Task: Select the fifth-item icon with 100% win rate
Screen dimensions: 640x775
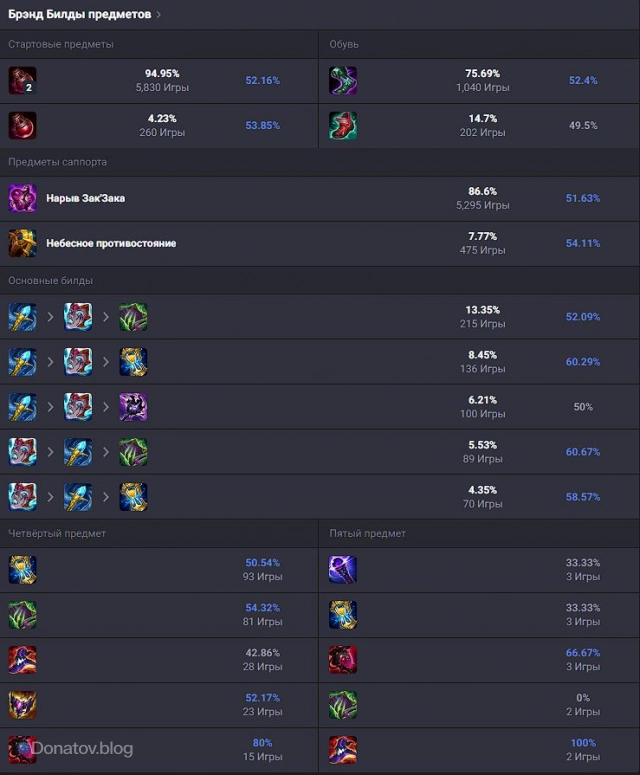Action: point(343,749)
